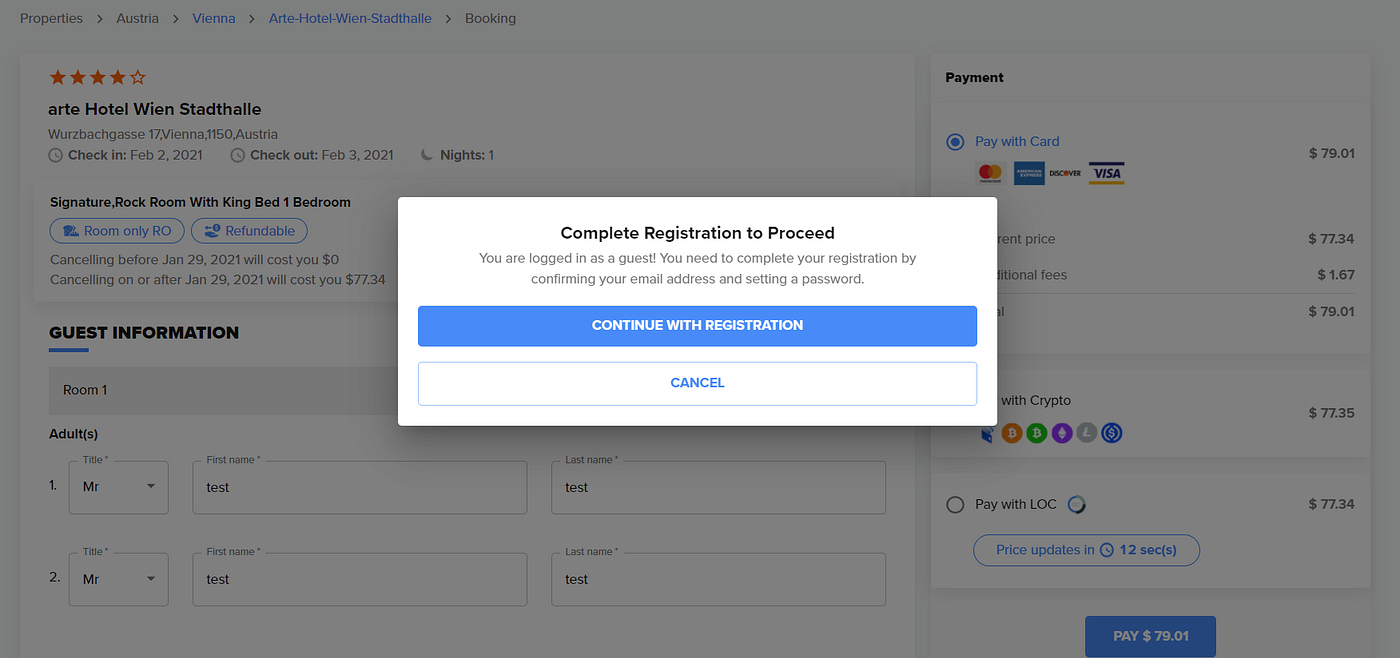This screenshot has height=658, width=1400.
Task: Click first adult's Last name field
Action: click(718, 488)
